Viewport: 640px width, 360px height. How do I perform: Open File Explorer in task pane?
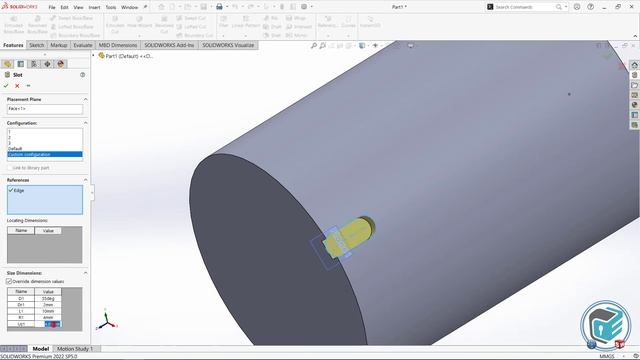coord(634,85)
